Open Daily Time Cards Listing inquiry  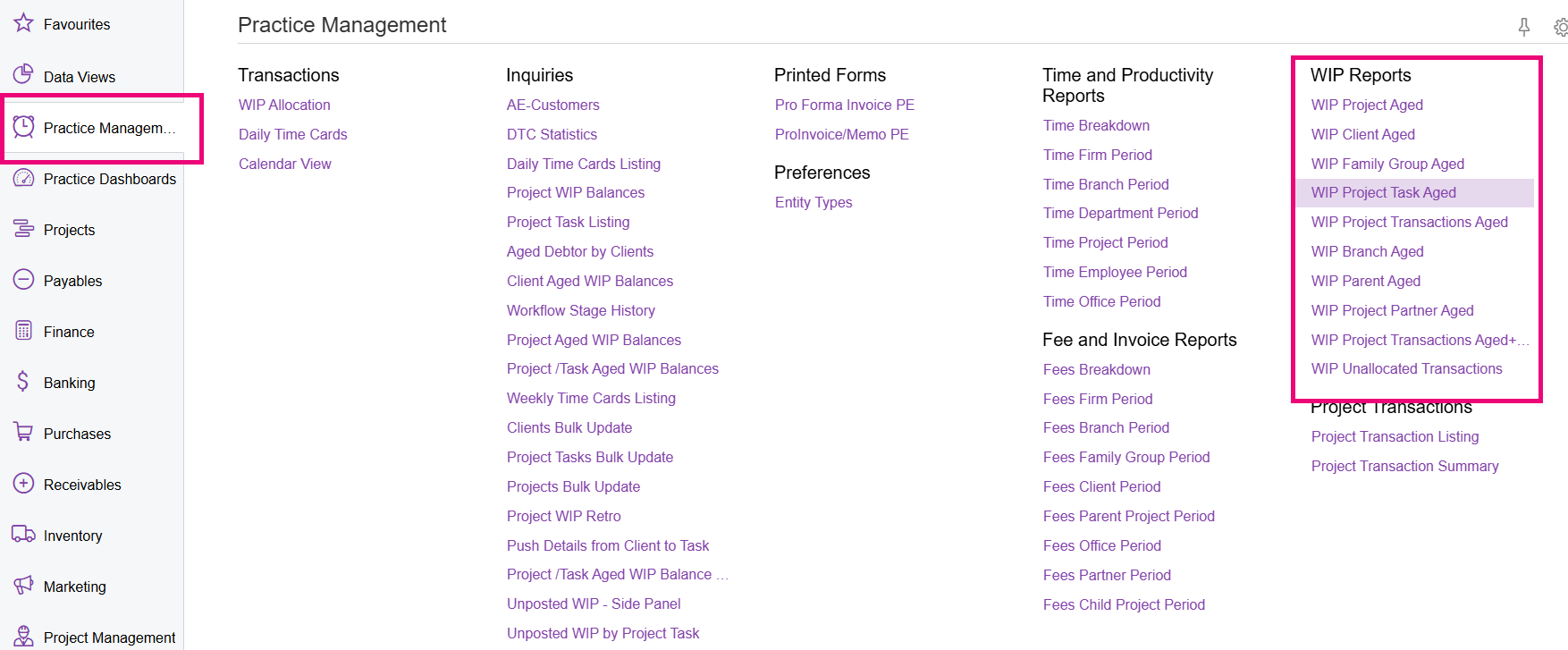point(583,164)
